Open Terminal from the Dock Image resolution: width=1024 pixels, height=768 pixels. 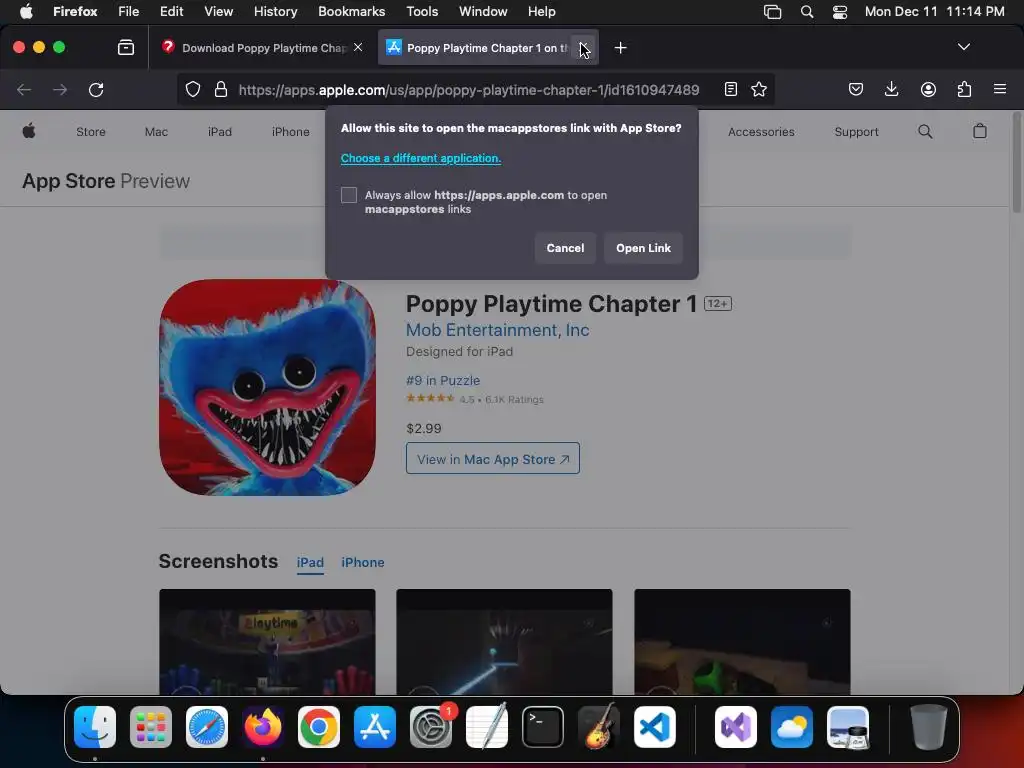coord(543,727)
